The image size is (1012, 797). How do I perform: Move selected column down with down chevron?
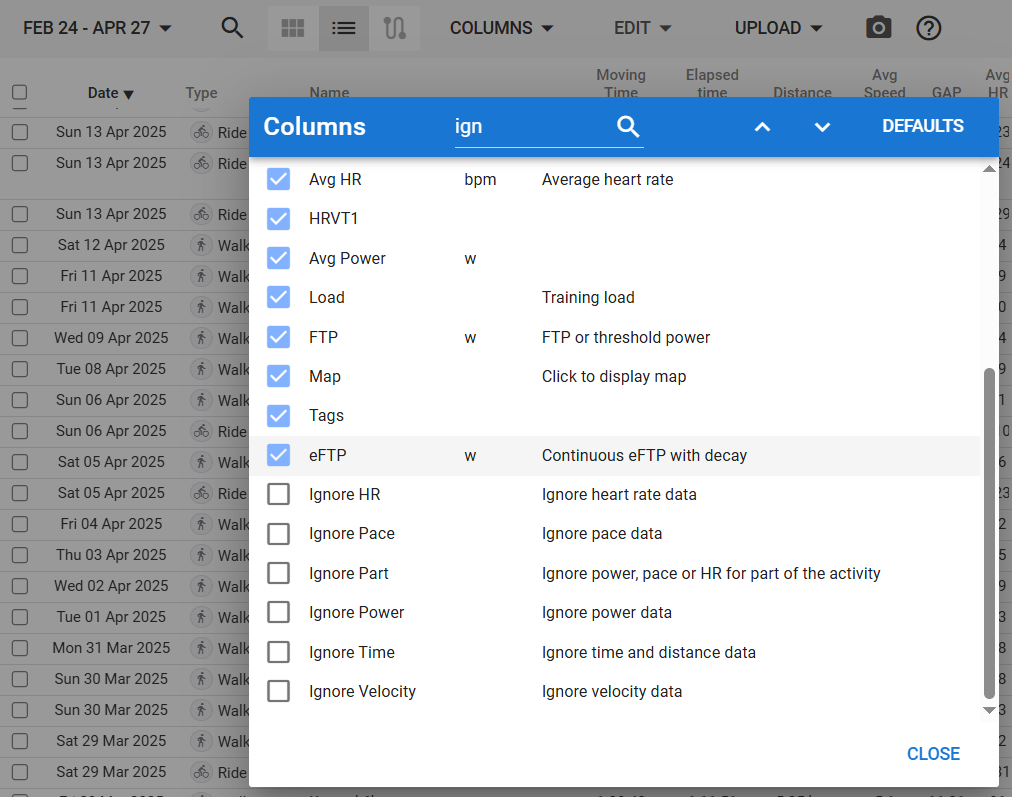[x=822, y=126]
